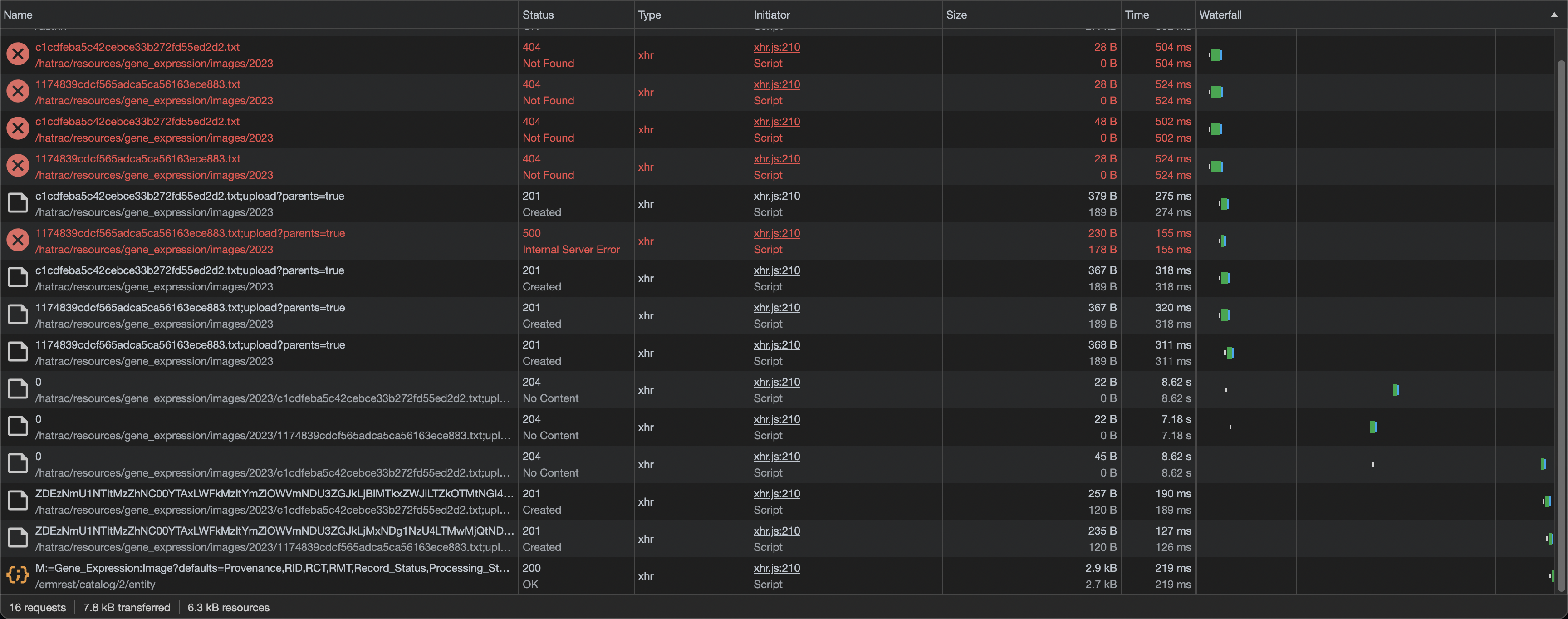Click the document icon for the ZDEzNmU1 upload request
This screenshot has height=619, width=1568.
[17, 500]
